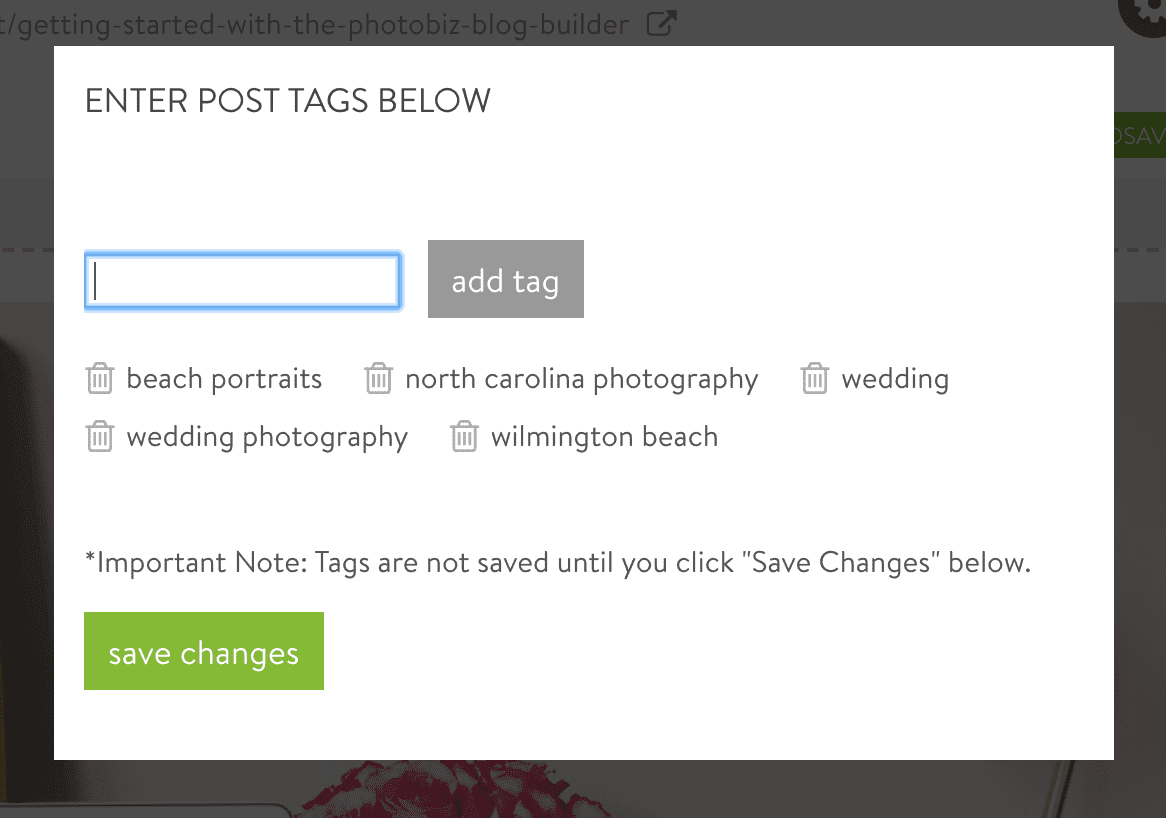This screenshot has height=818, width=1166.
Task: Click the green "save changes" button
Action: click(203, 651)
